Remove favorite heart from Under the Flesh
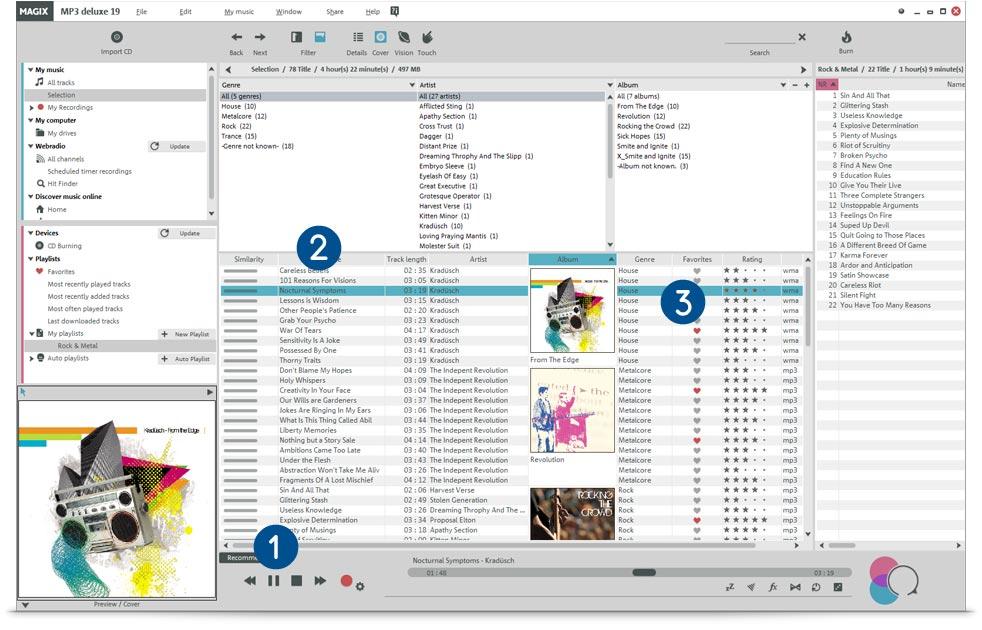This screenshot has height=630, width=982. 697,458
